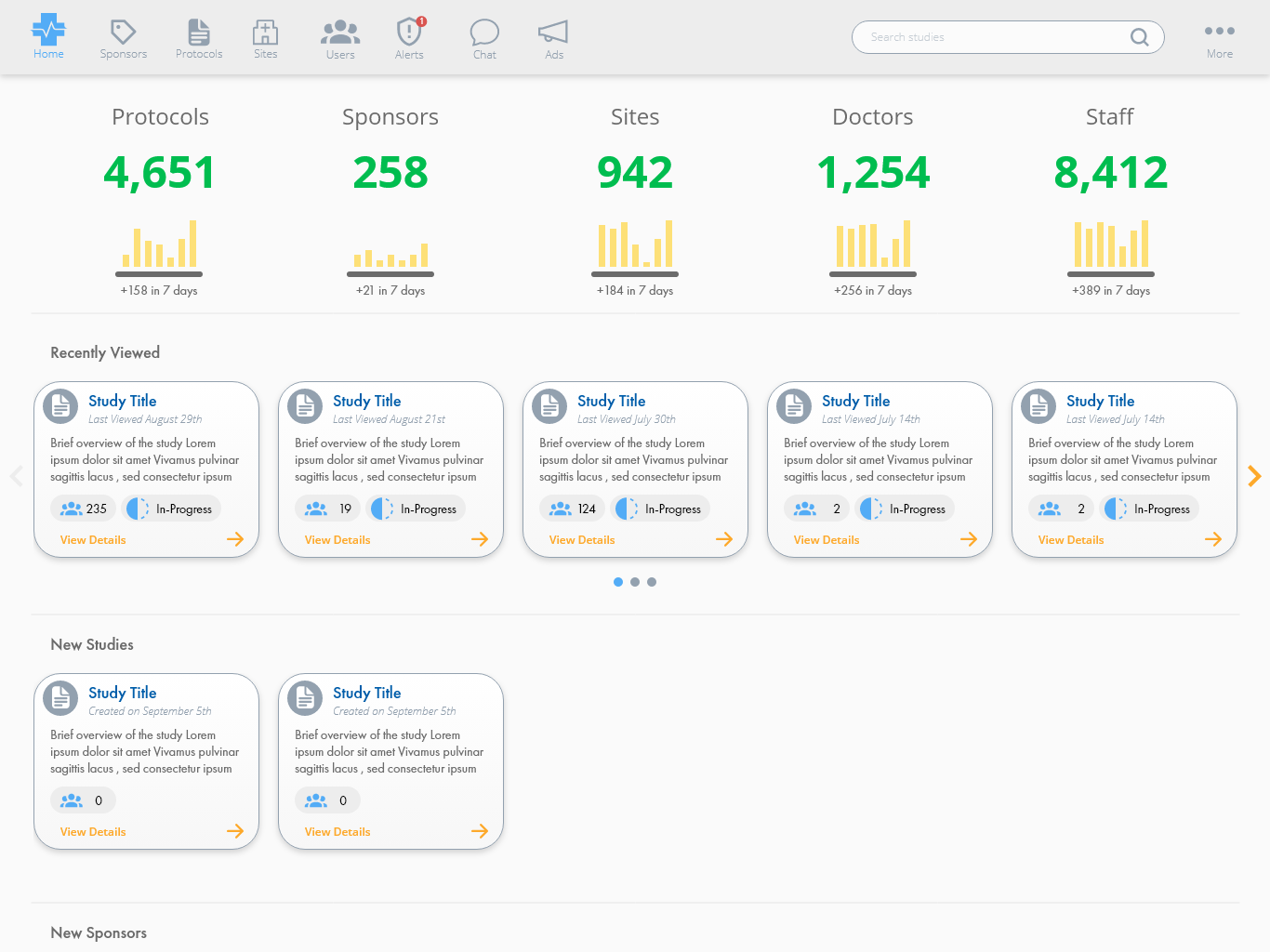The image size is (1270, 952).
Task: Open the Ads megaphone icon
Action: coord(553,33)
